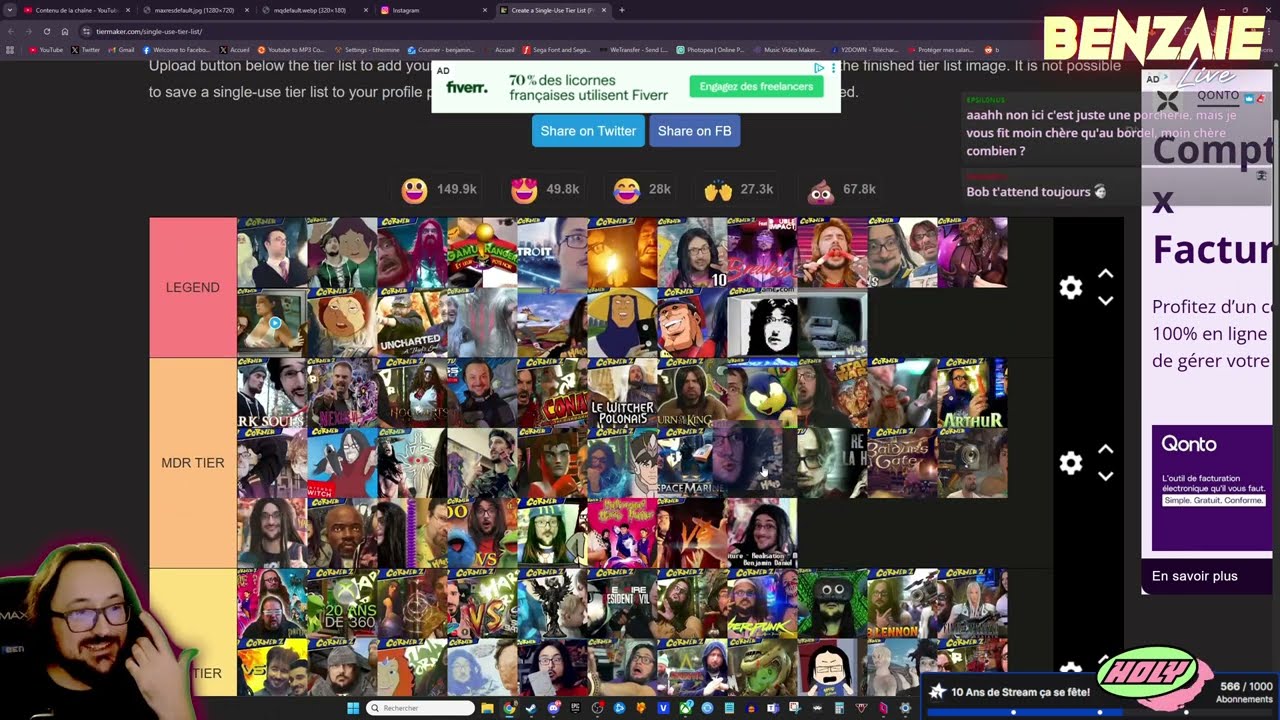Open the Calculator from the taskbar
The height and width of the screenshot is (720, 1280).
click(839, 708)
